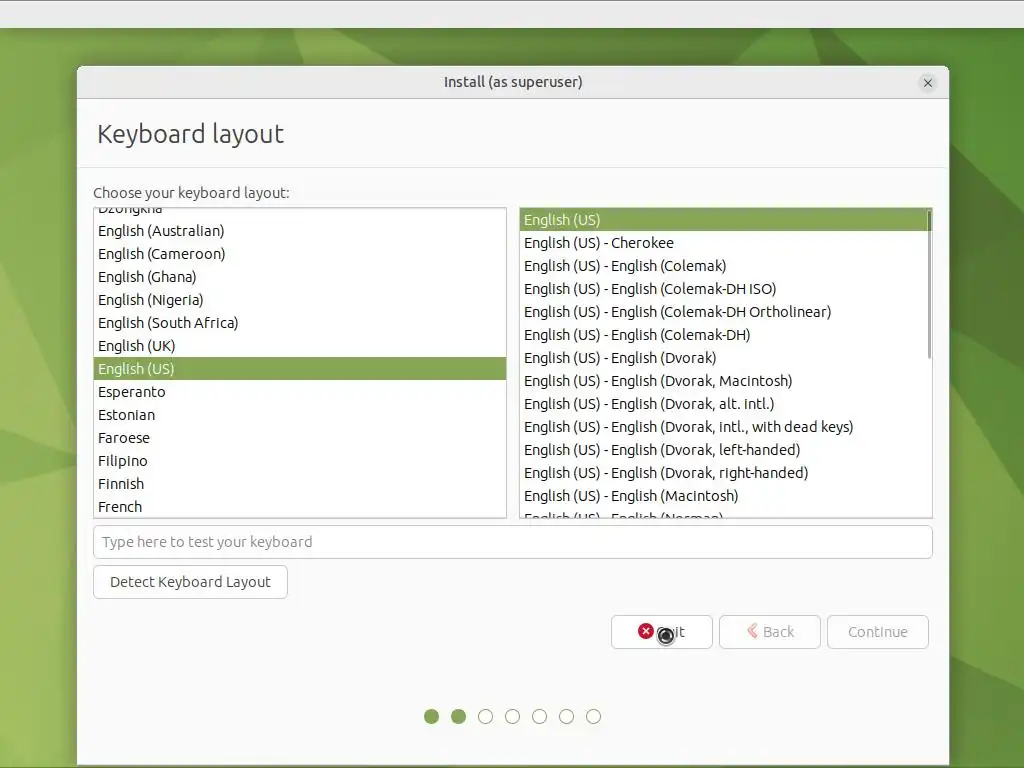
Task: Choose Faroese keyboard layout
Action: (300, 438)
